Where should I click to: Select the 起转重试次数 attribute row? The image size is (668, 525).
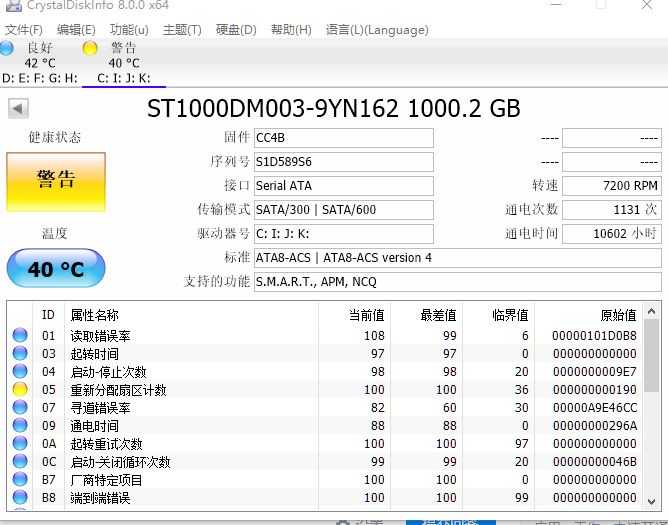325,444
